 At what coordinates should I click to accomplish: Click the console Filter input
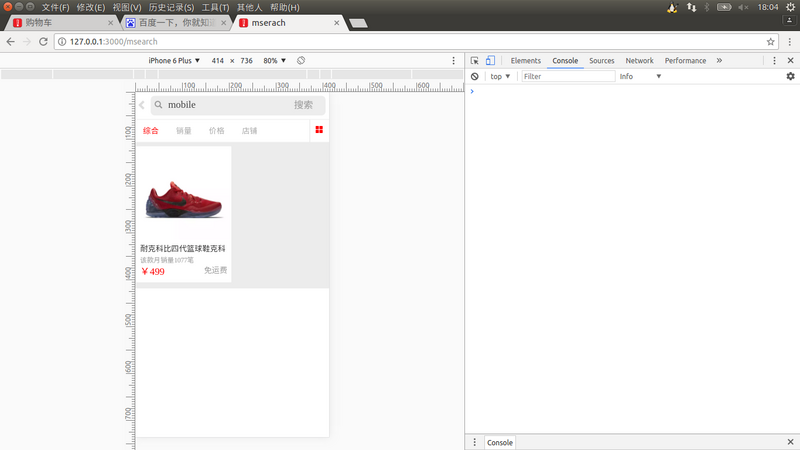[568, 76]
